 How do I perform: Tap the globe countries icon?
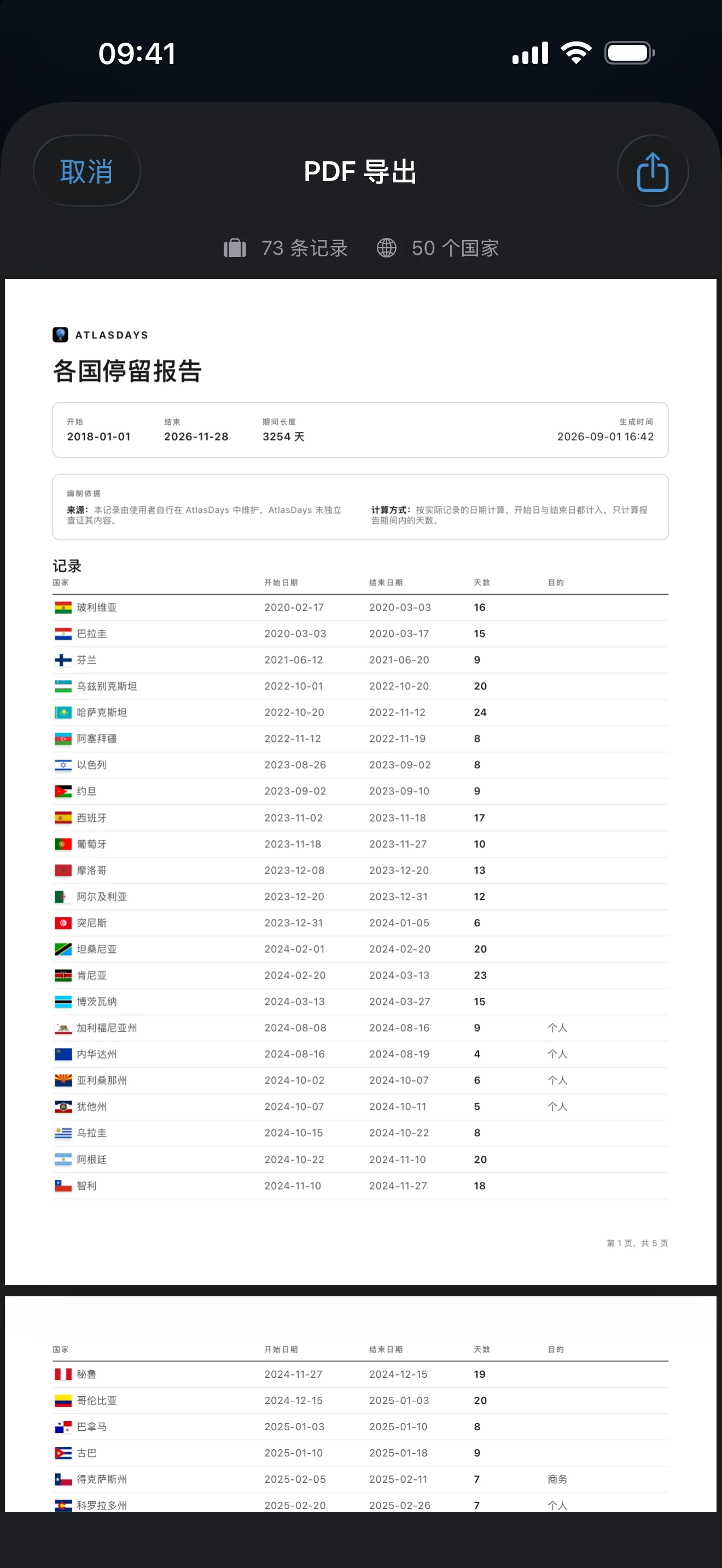click(387, 248)
